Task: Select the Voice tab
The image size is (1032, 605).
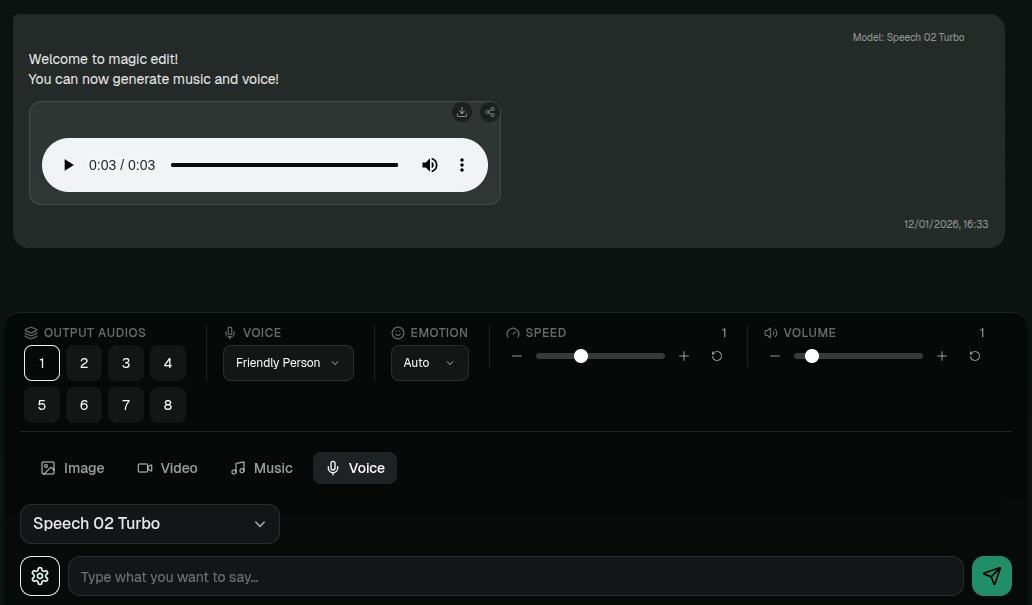Action: [x=355, y=468]
